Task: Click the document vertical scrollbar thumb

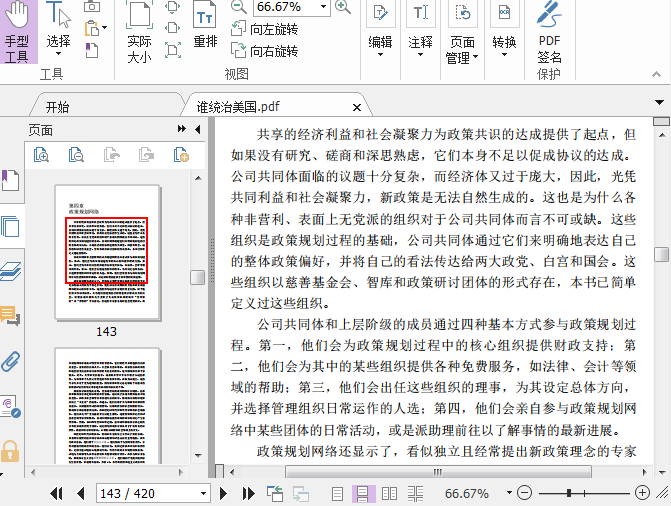Action: (662, 254)
